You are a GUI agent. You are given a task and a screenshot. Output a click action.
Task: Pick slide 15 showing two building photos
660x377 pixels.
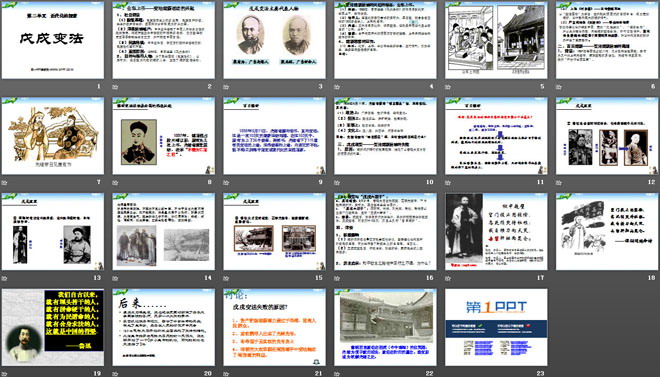click(x=274, y=231)
